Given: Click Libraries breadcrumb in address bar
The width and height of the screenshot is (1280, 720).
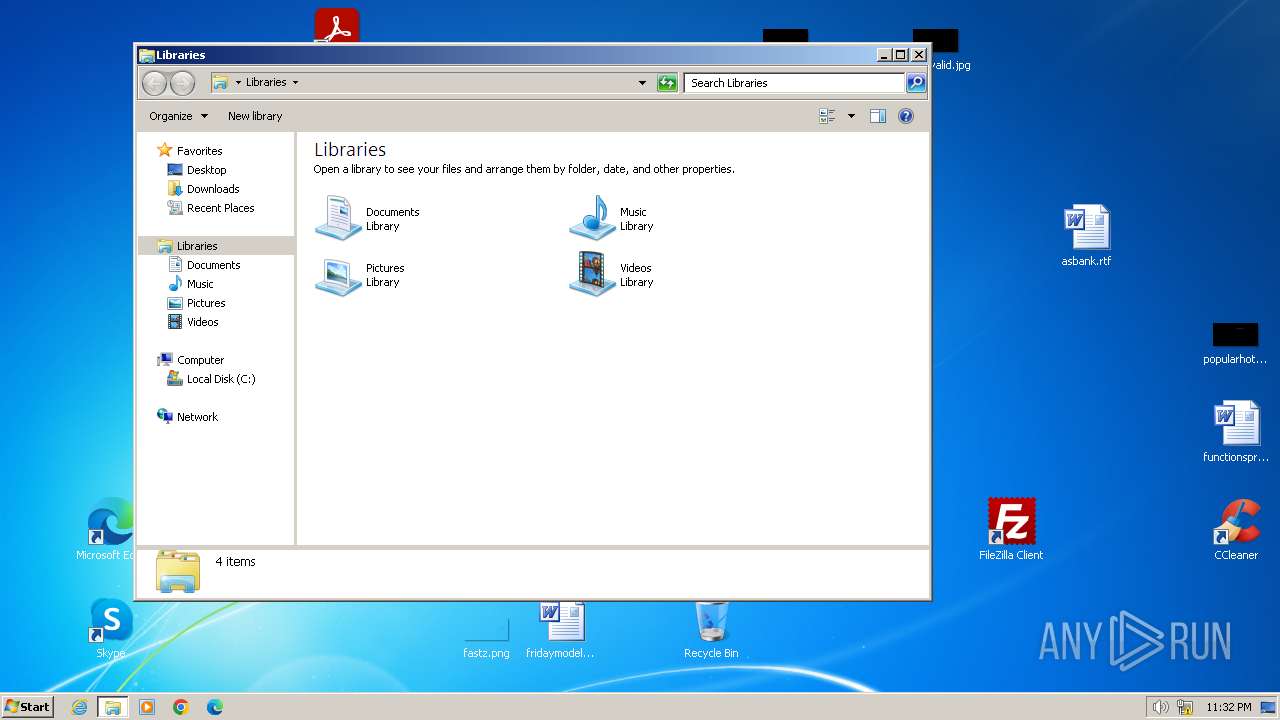Looking at the screenshot, I should (266, 83).
